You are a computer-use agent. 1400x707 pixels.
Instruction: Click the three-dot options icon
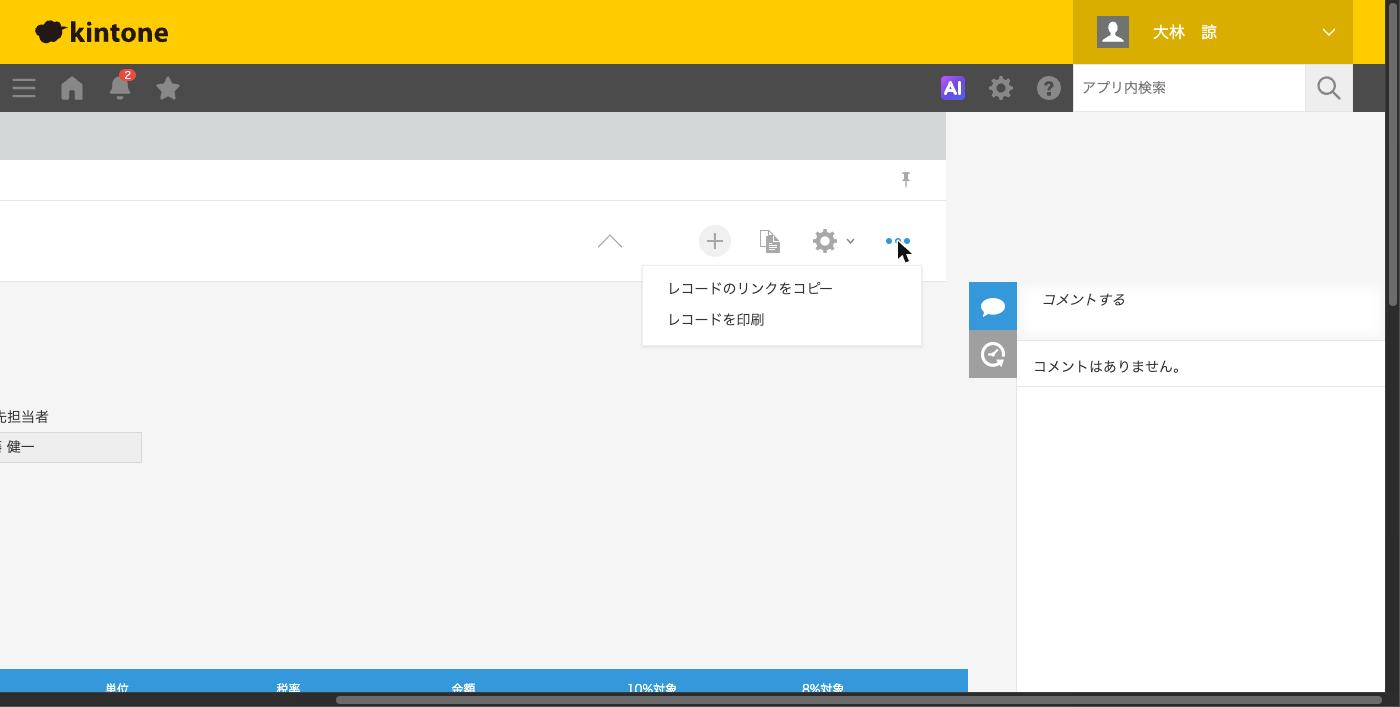coord(898,241)
